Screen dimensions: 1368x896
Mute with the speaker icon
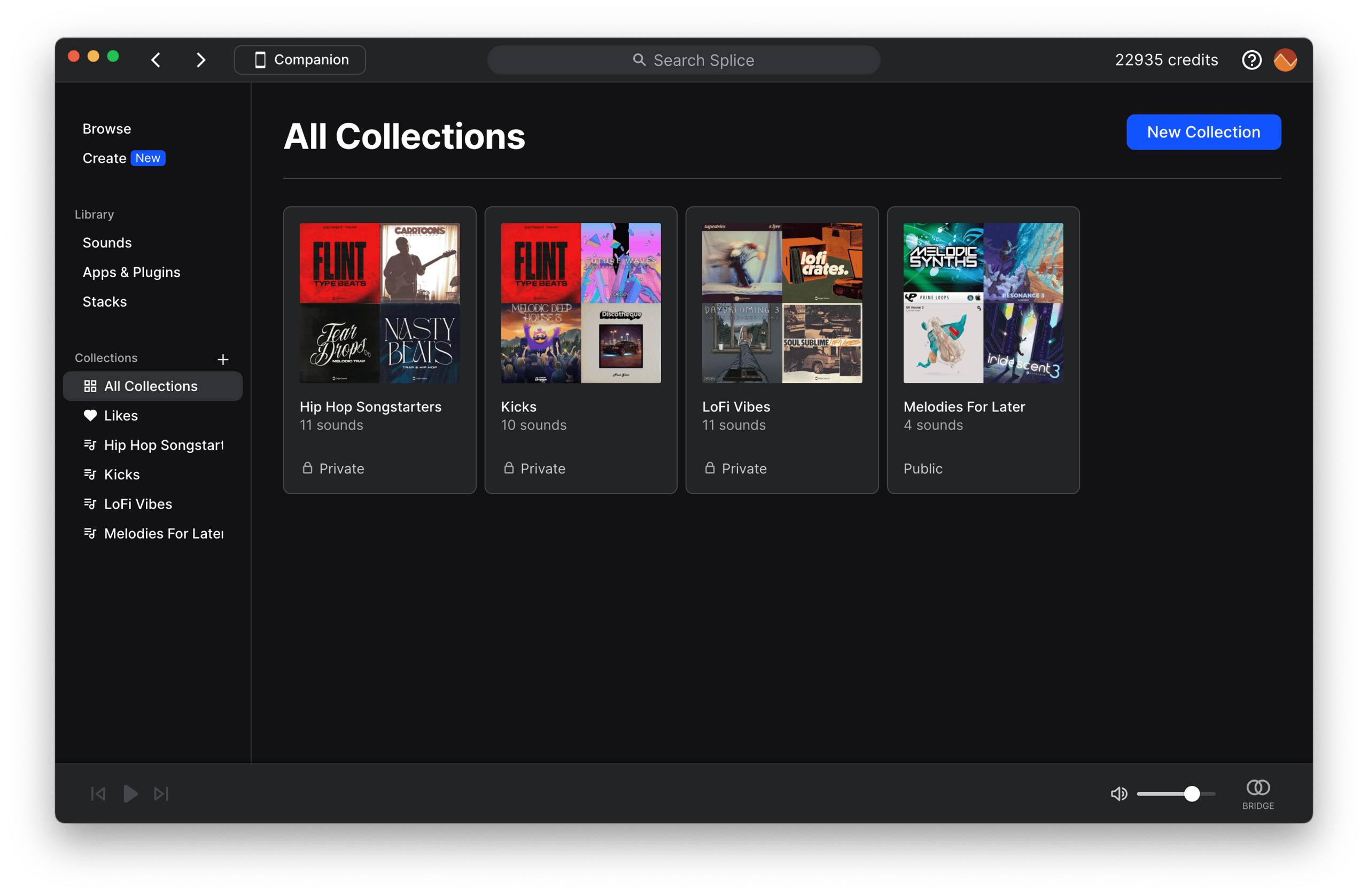pos(1118,794)
